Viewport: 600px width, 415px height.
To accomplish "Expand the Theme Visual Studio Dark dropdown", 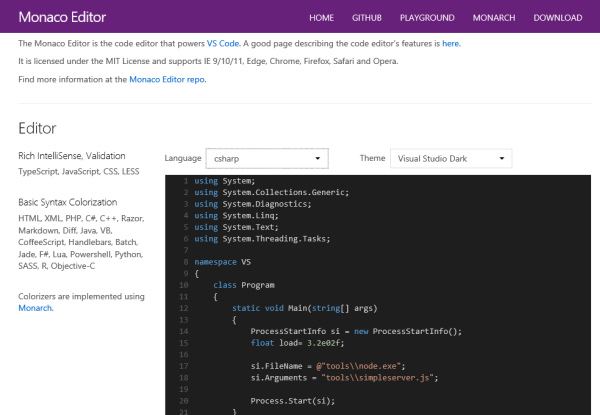I will coord(450,158).
